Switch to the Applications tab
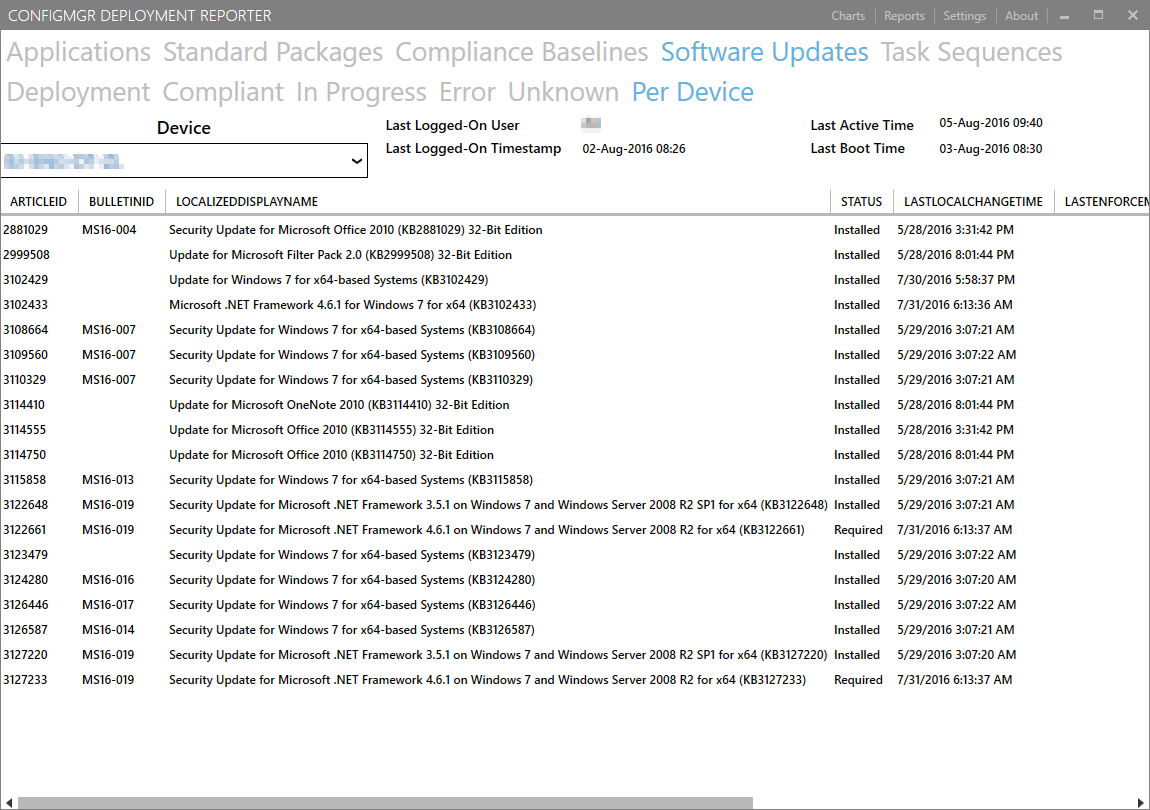1150x810 pixels. coord(79,52)
